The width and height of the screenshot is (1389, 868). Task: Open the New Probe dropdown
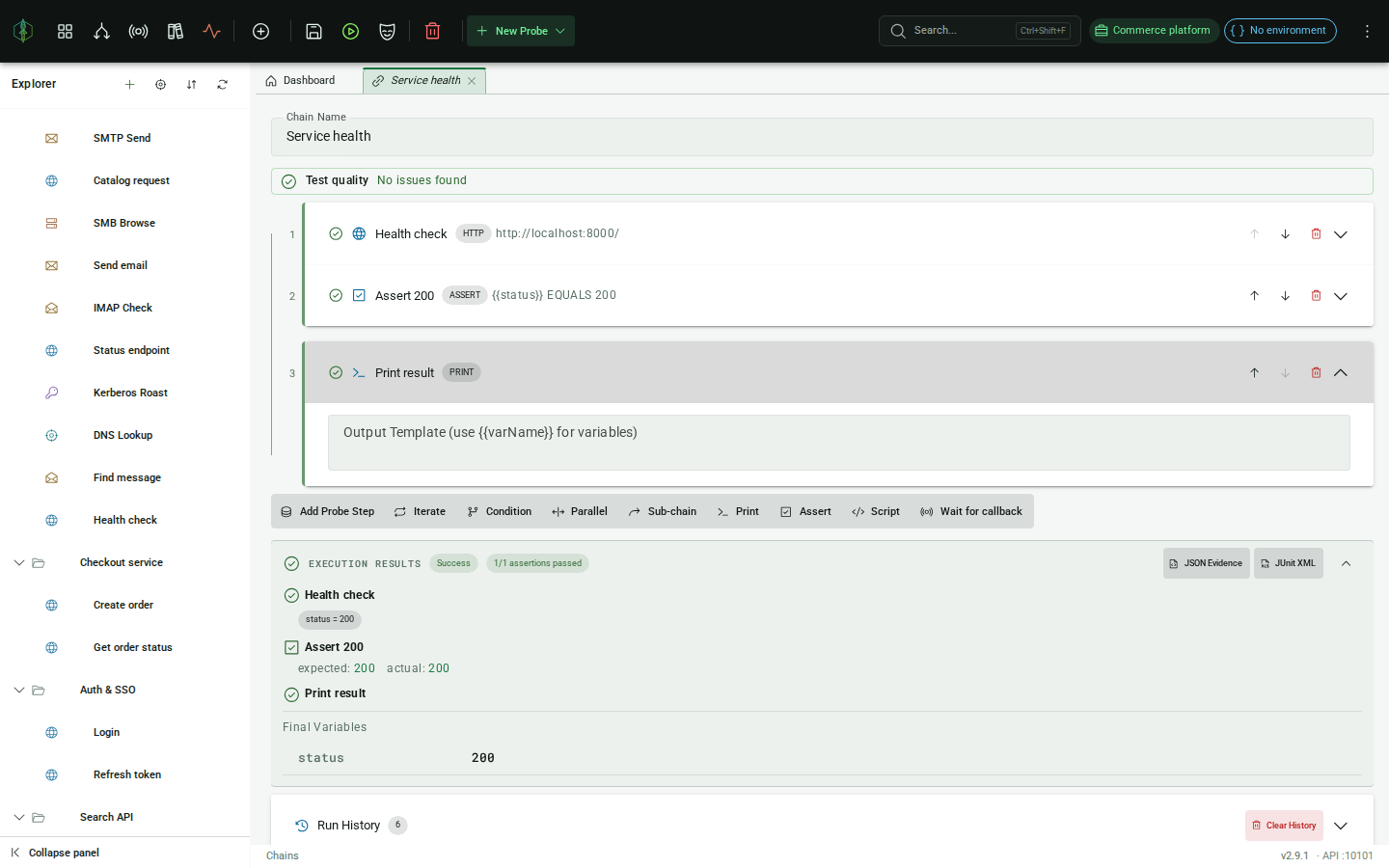521,31
